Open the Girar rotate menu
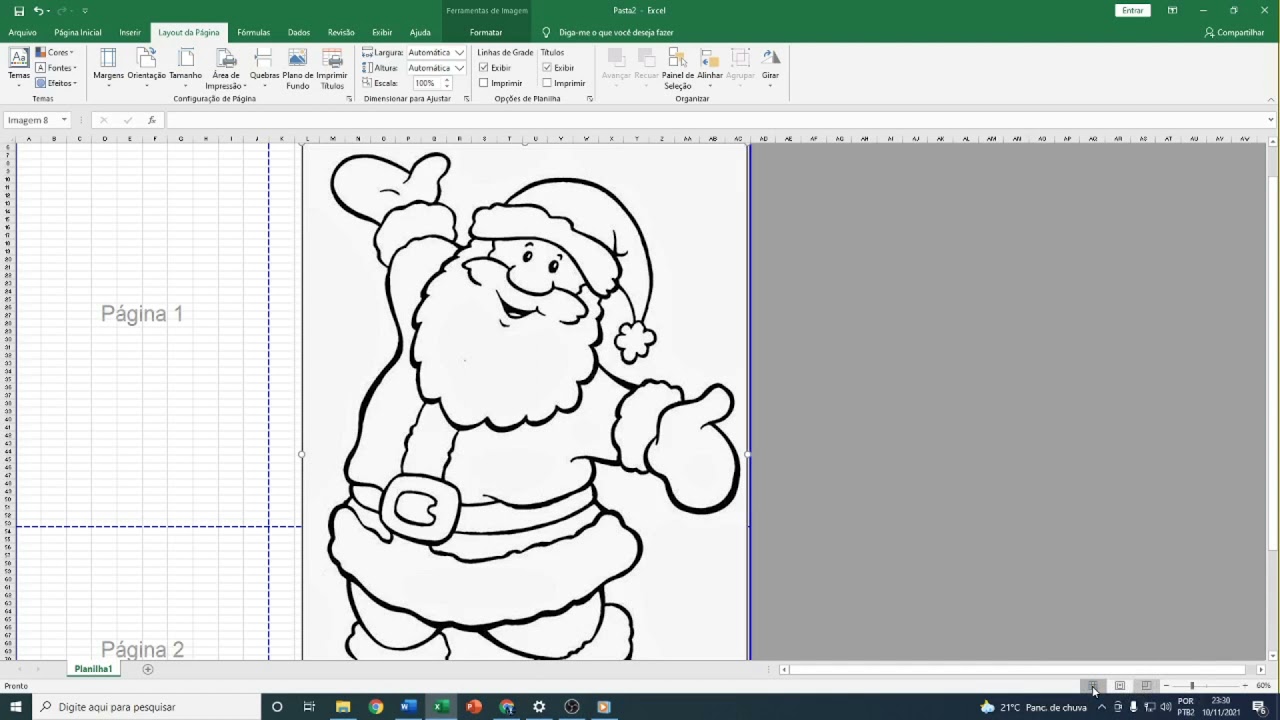The width and height of the screenshot is (1280, 720). (770, 68)
